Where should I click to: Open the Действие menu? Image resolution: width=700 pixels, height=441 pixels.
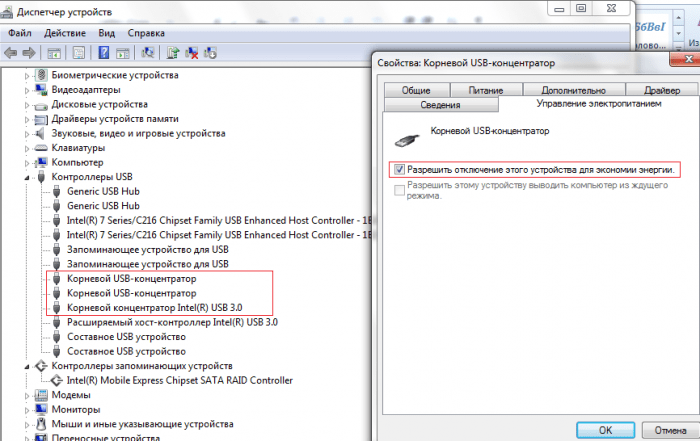tap(63, 32)
